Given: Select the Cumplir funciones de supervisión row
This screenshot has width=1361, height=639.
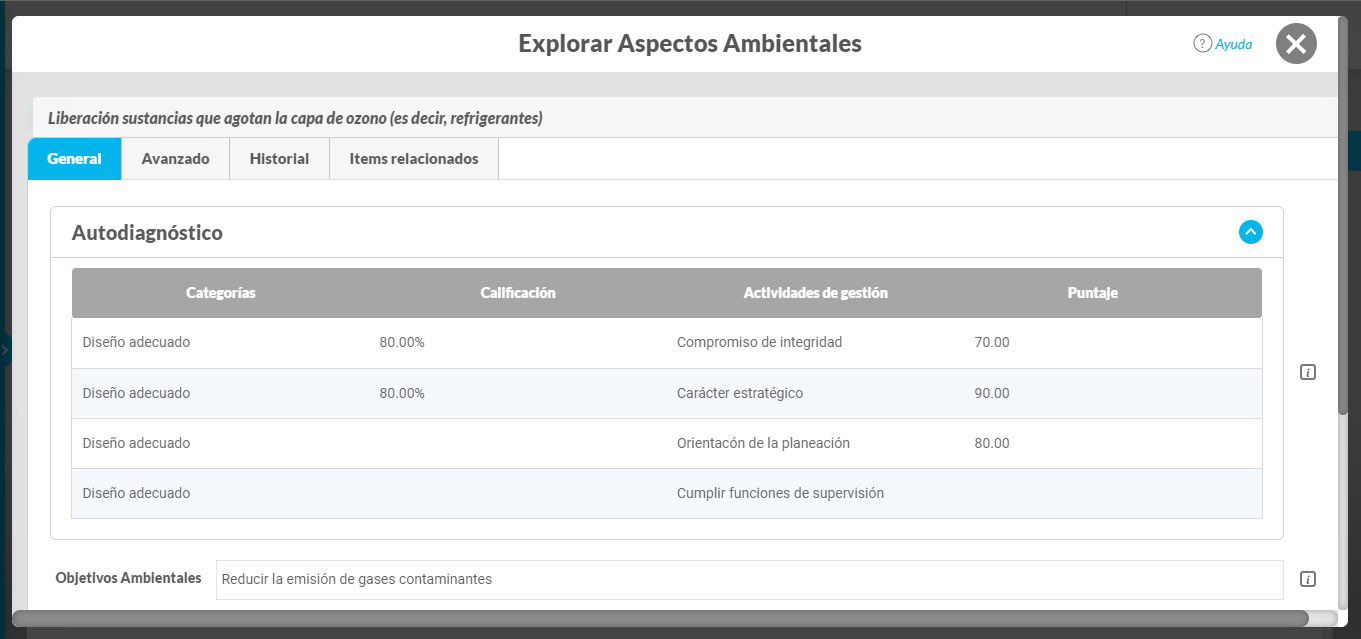Looking at the screenshot, I should 667,493.
